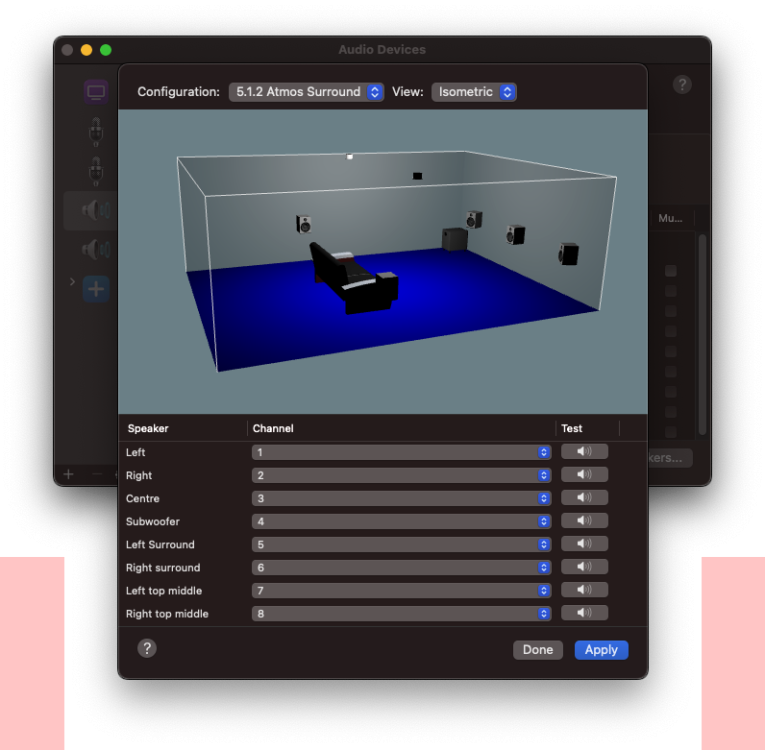Open channel dropdown for Right top middle

click(x=402, y=613)
